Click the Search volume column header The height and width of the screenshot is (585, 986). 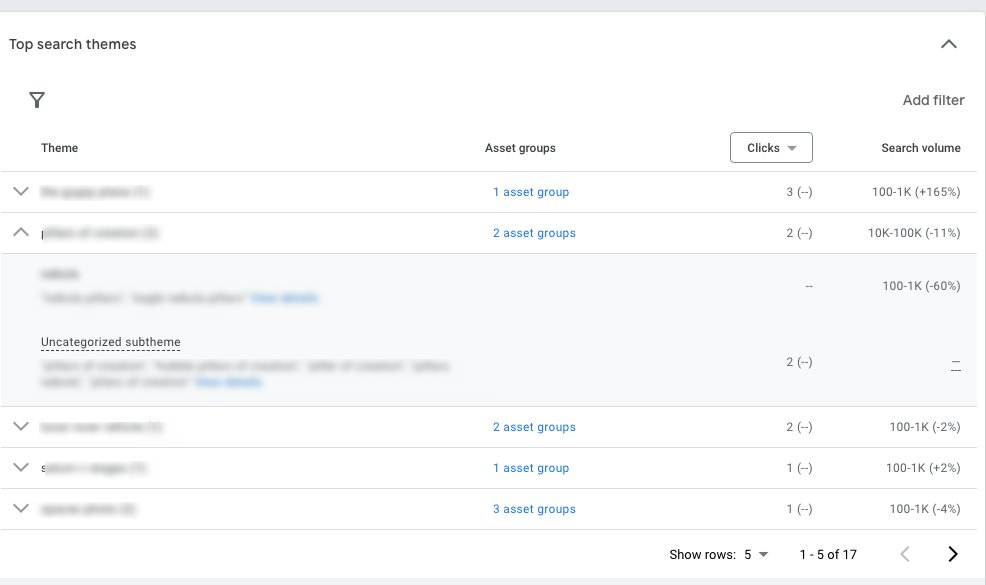coord(921,148)
